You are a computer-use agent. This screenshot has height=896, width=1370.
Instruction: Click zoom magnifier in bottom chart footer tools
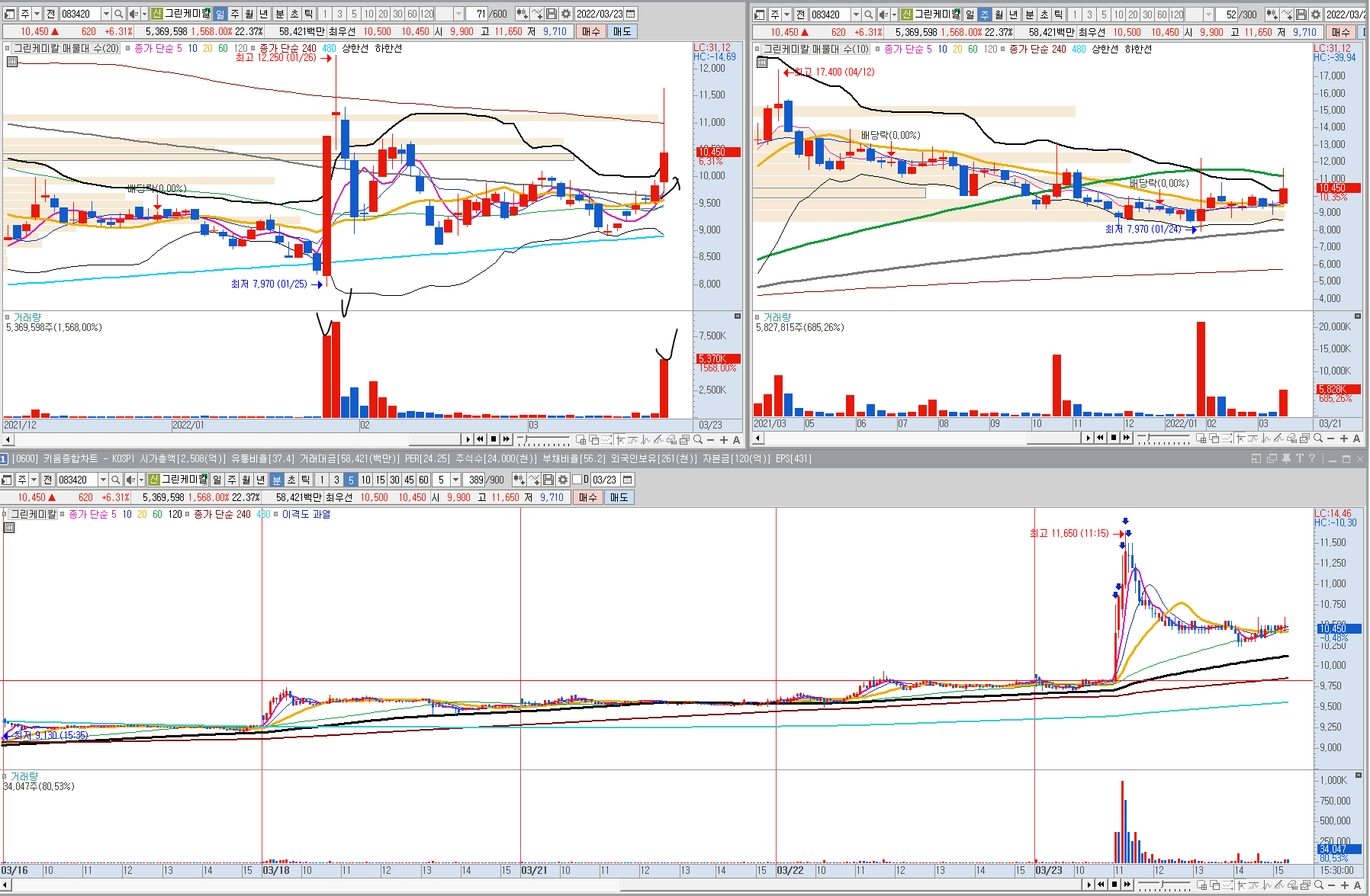pos(1319,885)
